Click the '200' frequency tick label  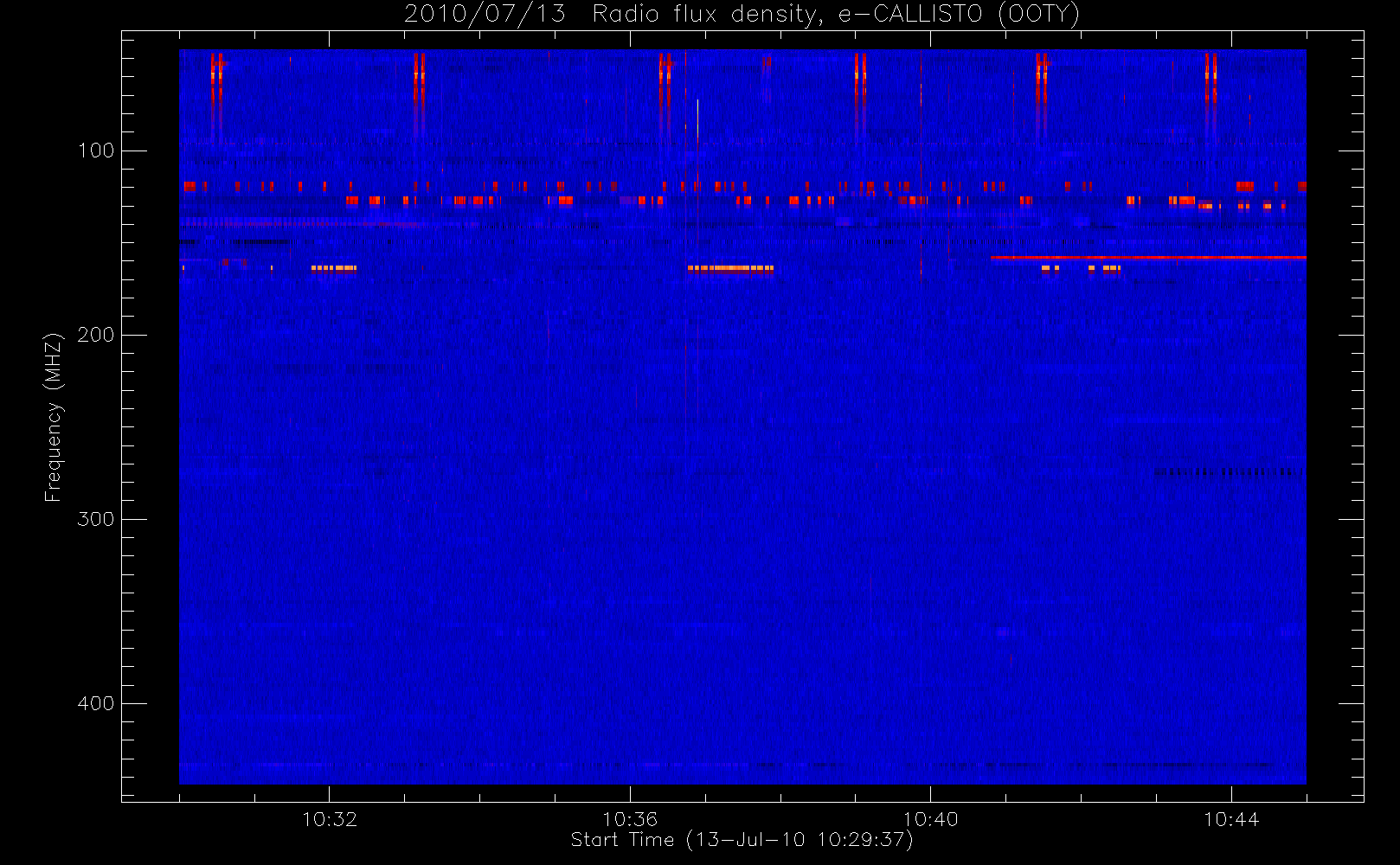95,335
